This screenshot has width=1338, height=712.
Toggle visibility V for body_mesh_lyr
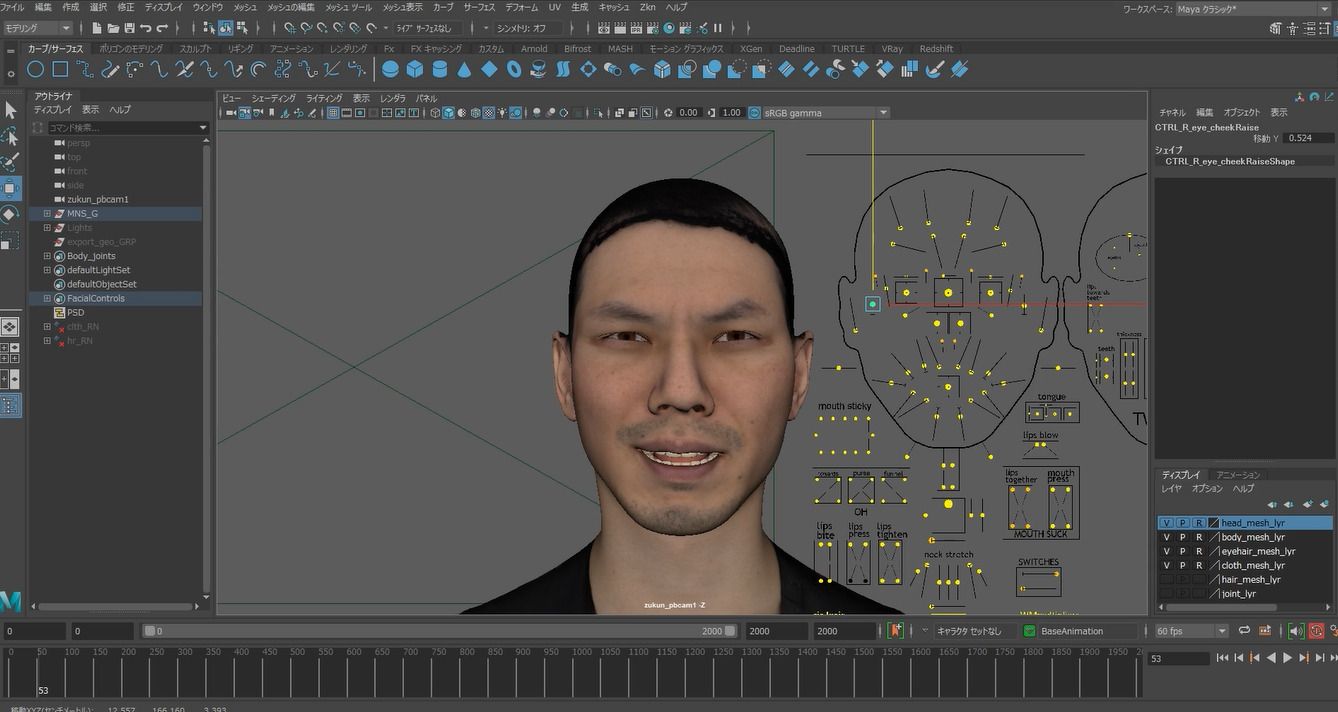(x=1166, y=537)
